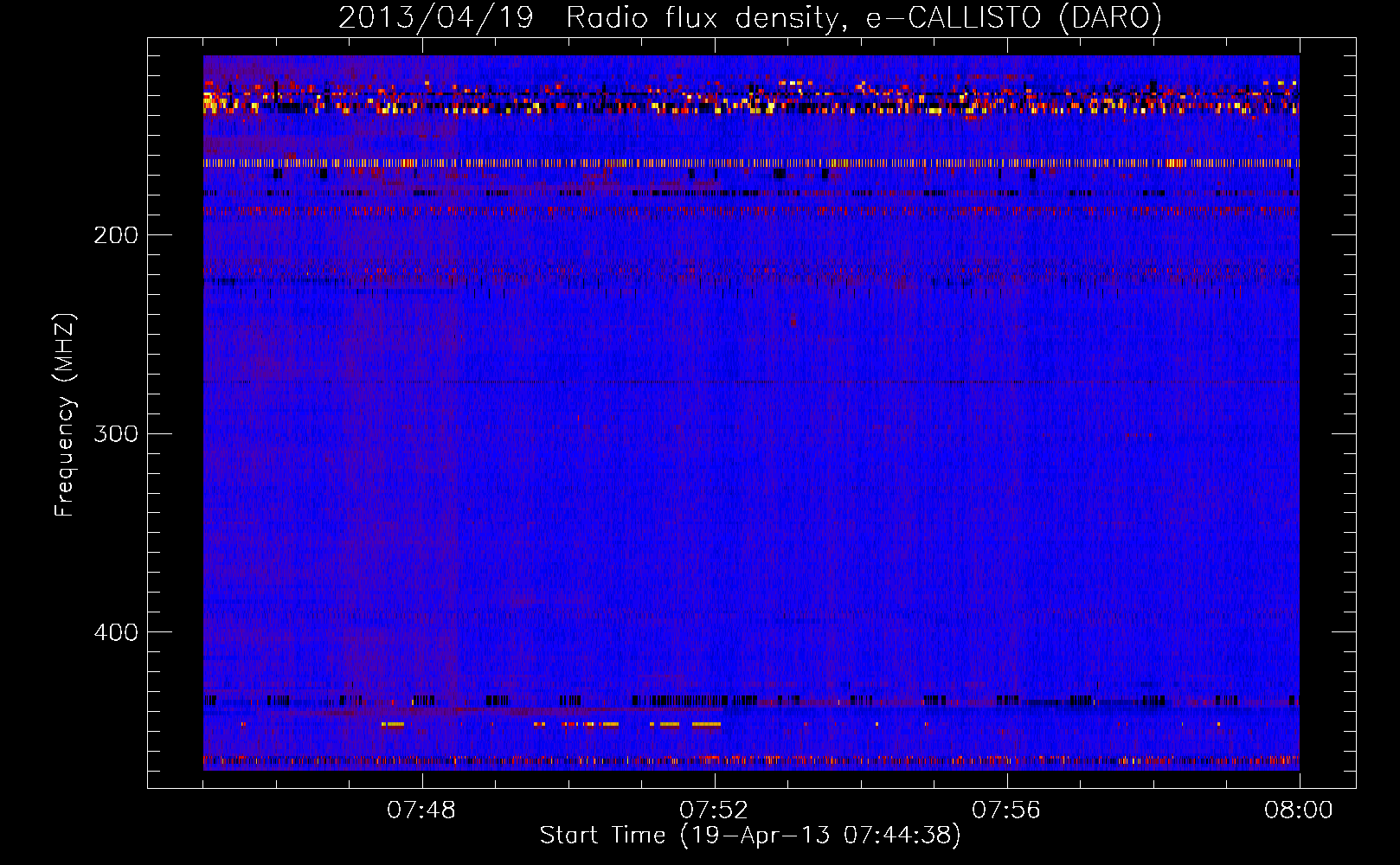Screen dimensions: 1400x865
Task: Click the 'Frequency (MHZ)' axis label
Action: [64, 415]
